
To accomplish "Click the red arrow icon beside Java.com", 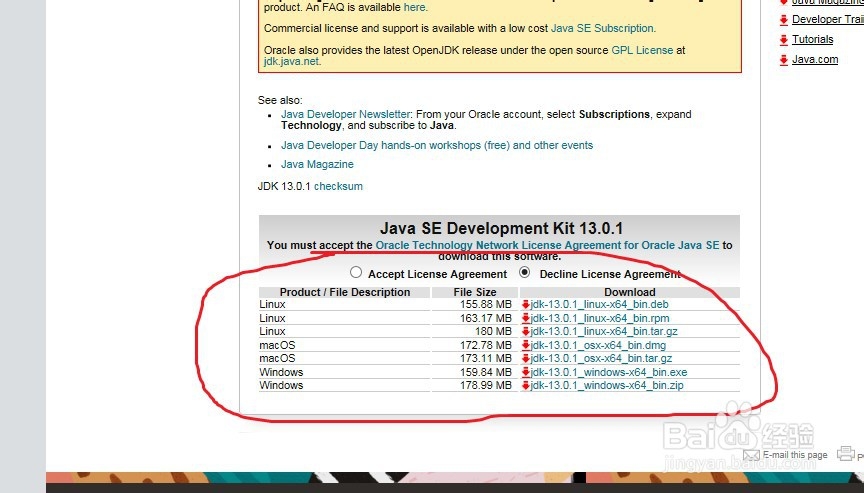I will [x=784, y=59].
